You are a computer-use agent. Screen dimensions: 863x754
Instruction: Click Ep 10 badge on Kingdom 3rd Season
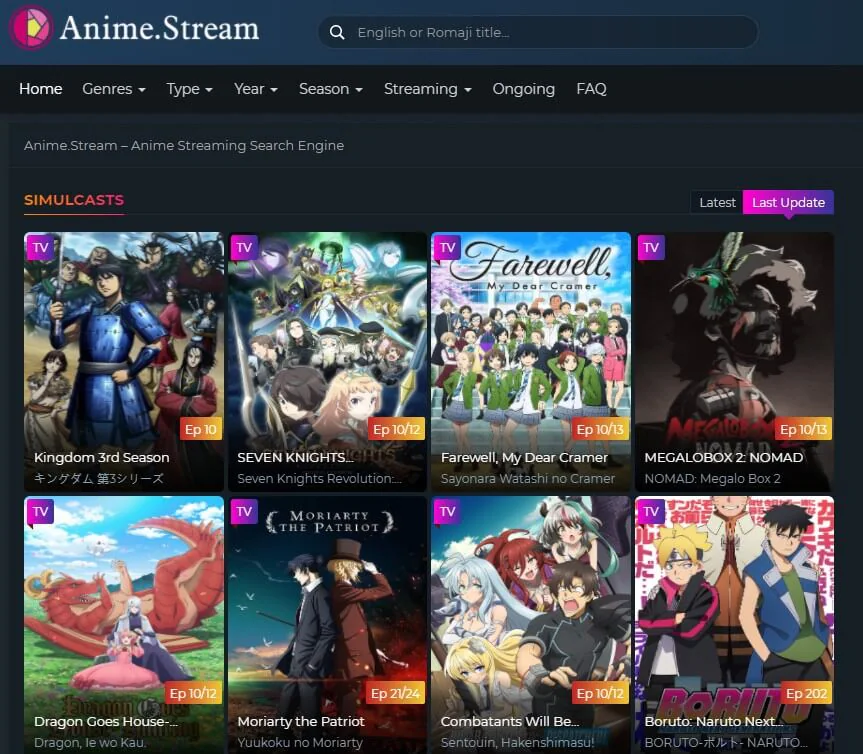(201, 429)
